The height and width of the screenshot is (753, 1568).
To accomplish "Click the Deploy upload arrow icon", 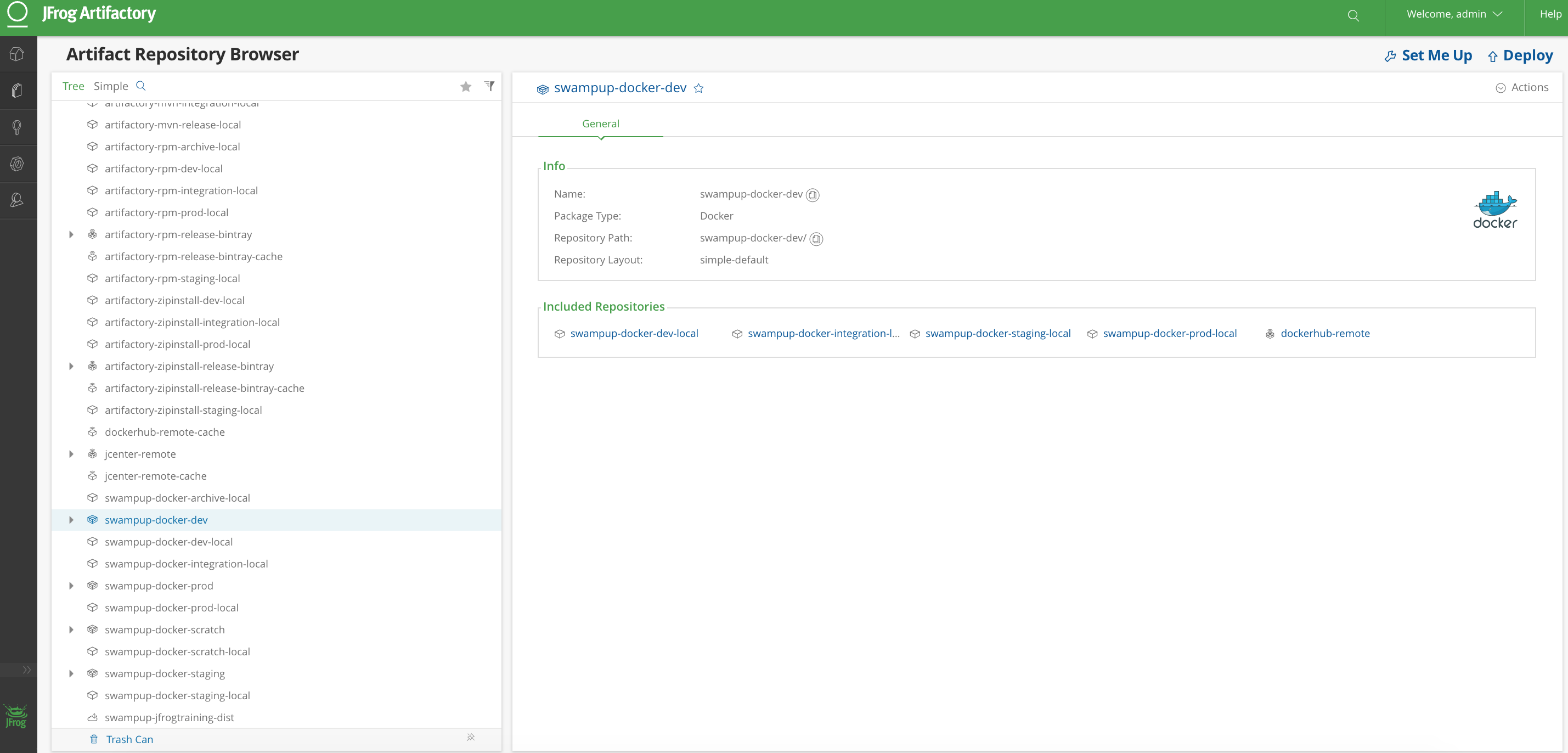I will 1492,57.
